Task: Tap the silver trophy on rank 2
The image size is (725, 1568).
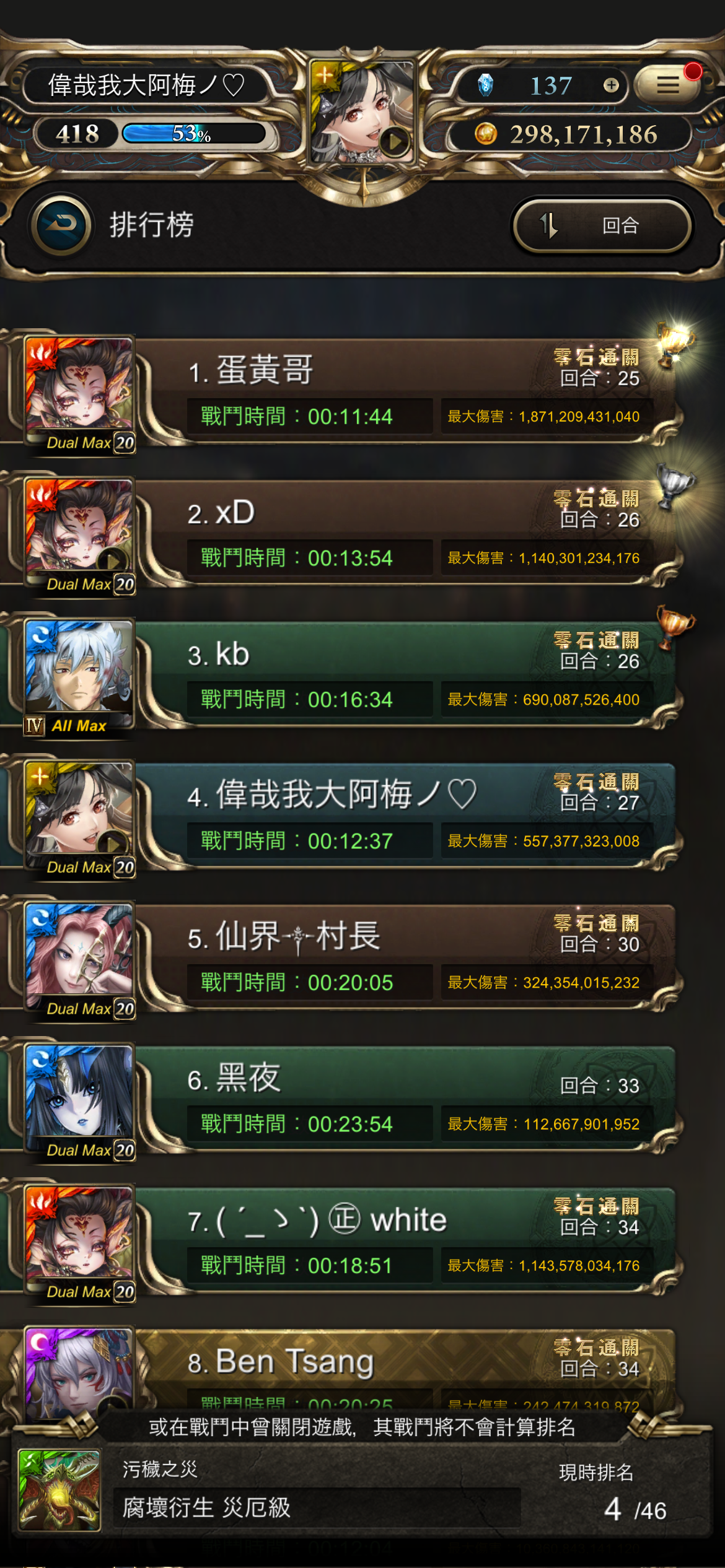Action: coord(674,486)
